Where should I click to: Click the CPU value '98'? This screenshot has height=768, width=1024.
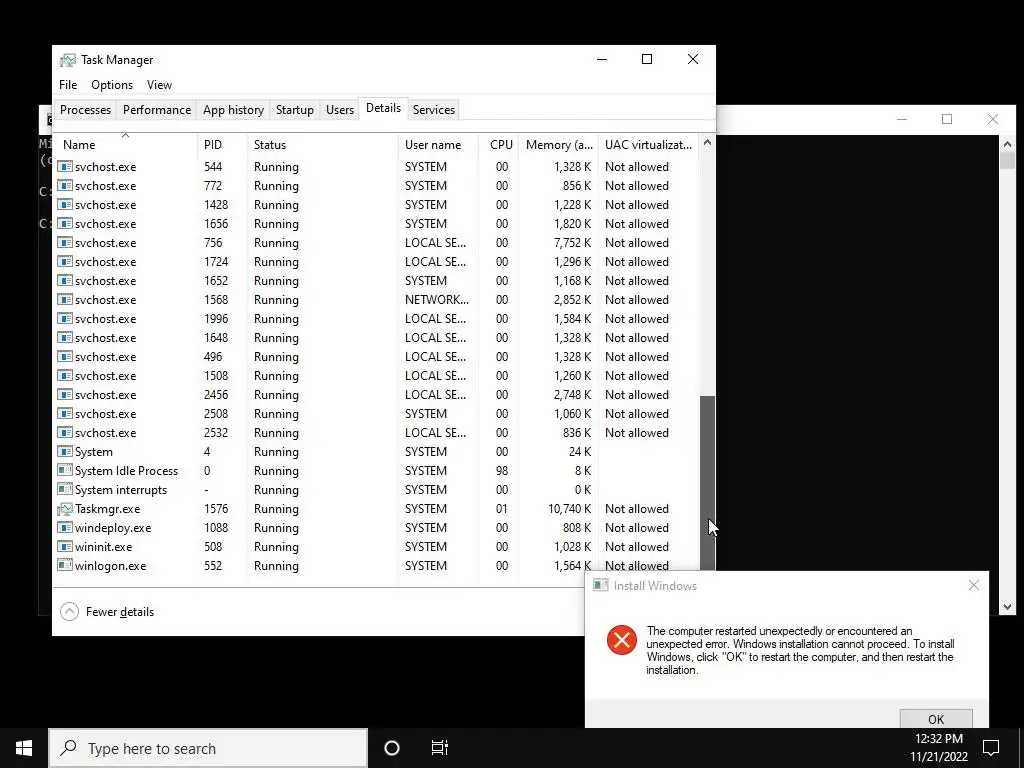click(x=502, y=471)
